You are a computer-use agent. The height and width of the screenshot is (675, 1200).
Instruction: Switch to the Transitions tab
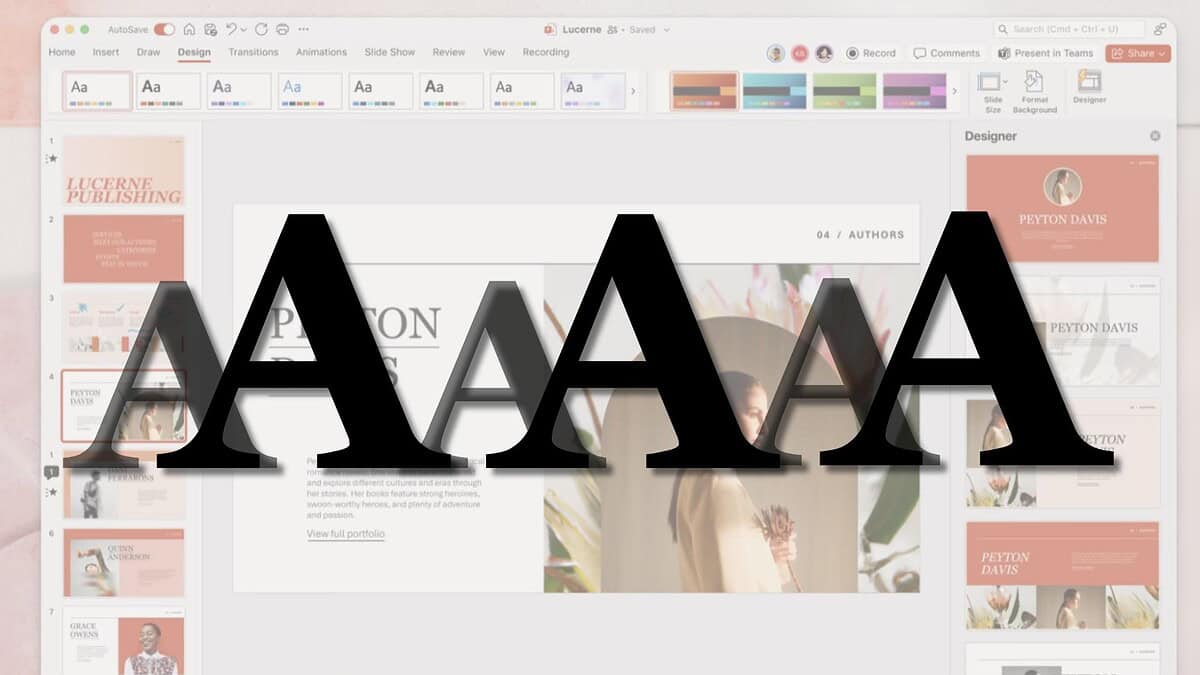(253, 52)
